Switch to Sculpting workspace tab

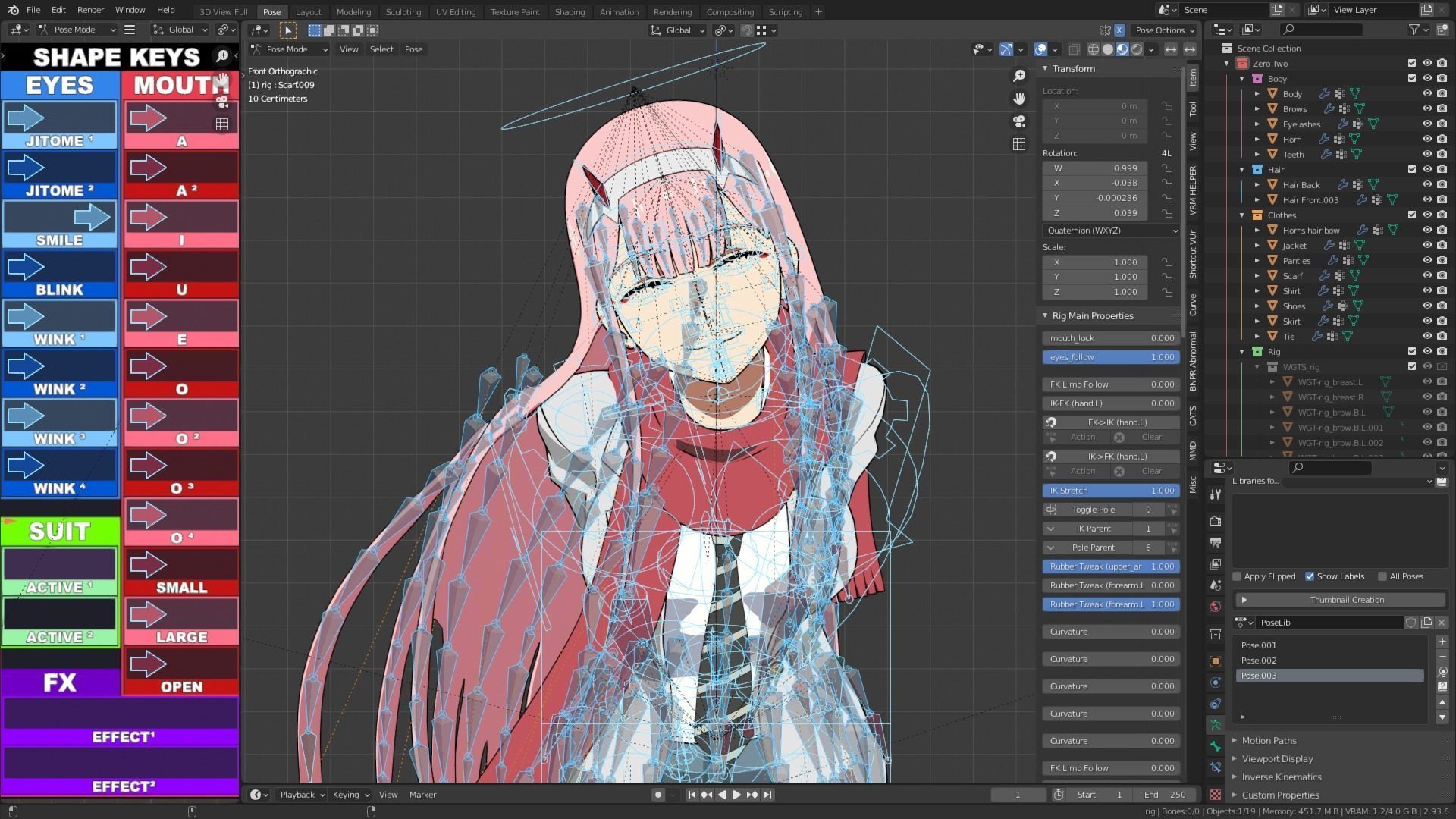click(x=403, y=12)
